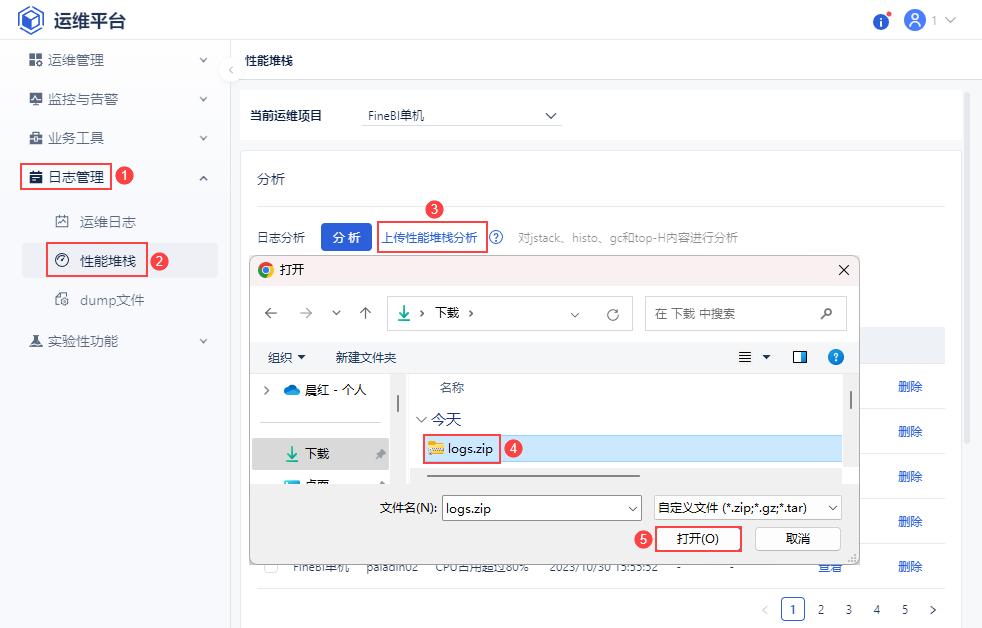Open the 运维日志 submenu item
Viewport: 982px width, 628px height.
(107, 222)
